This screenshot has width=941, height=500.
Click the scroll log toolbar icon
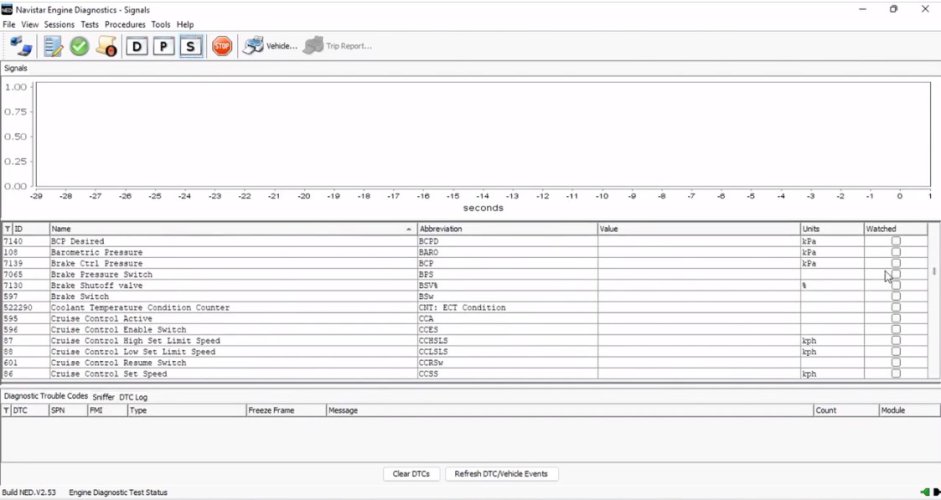click(106, 46)
